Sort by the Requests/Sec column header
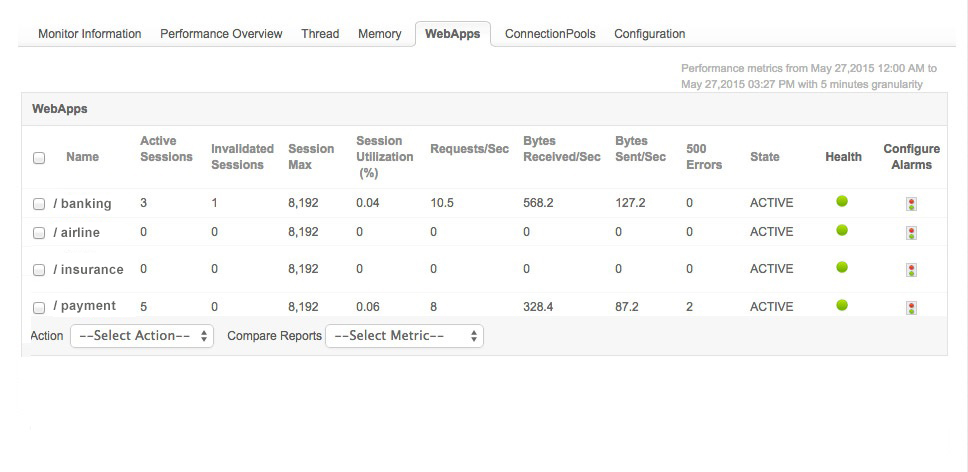The height and width of the screenshot is (472, 968). tap(469, 149)
